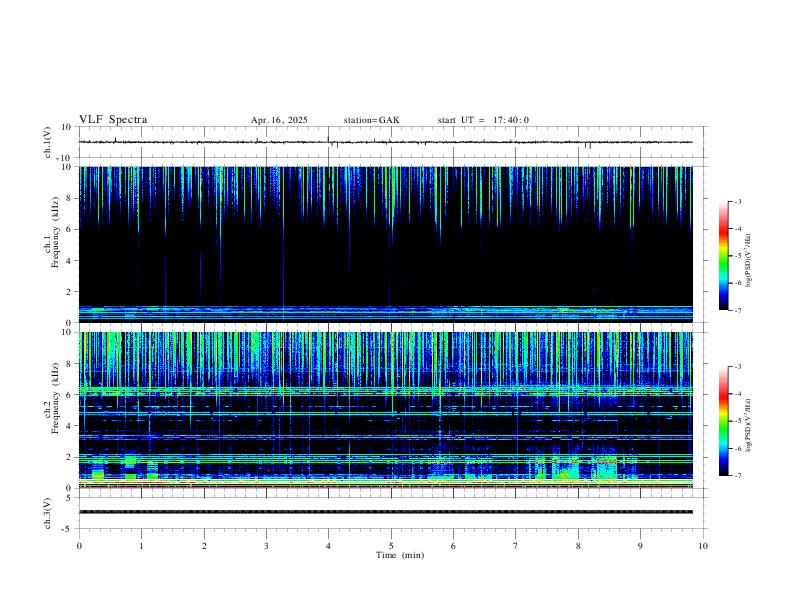The image size is (792, 612).
Task: Click time axis tick label "4"
Action: point(329,546)
